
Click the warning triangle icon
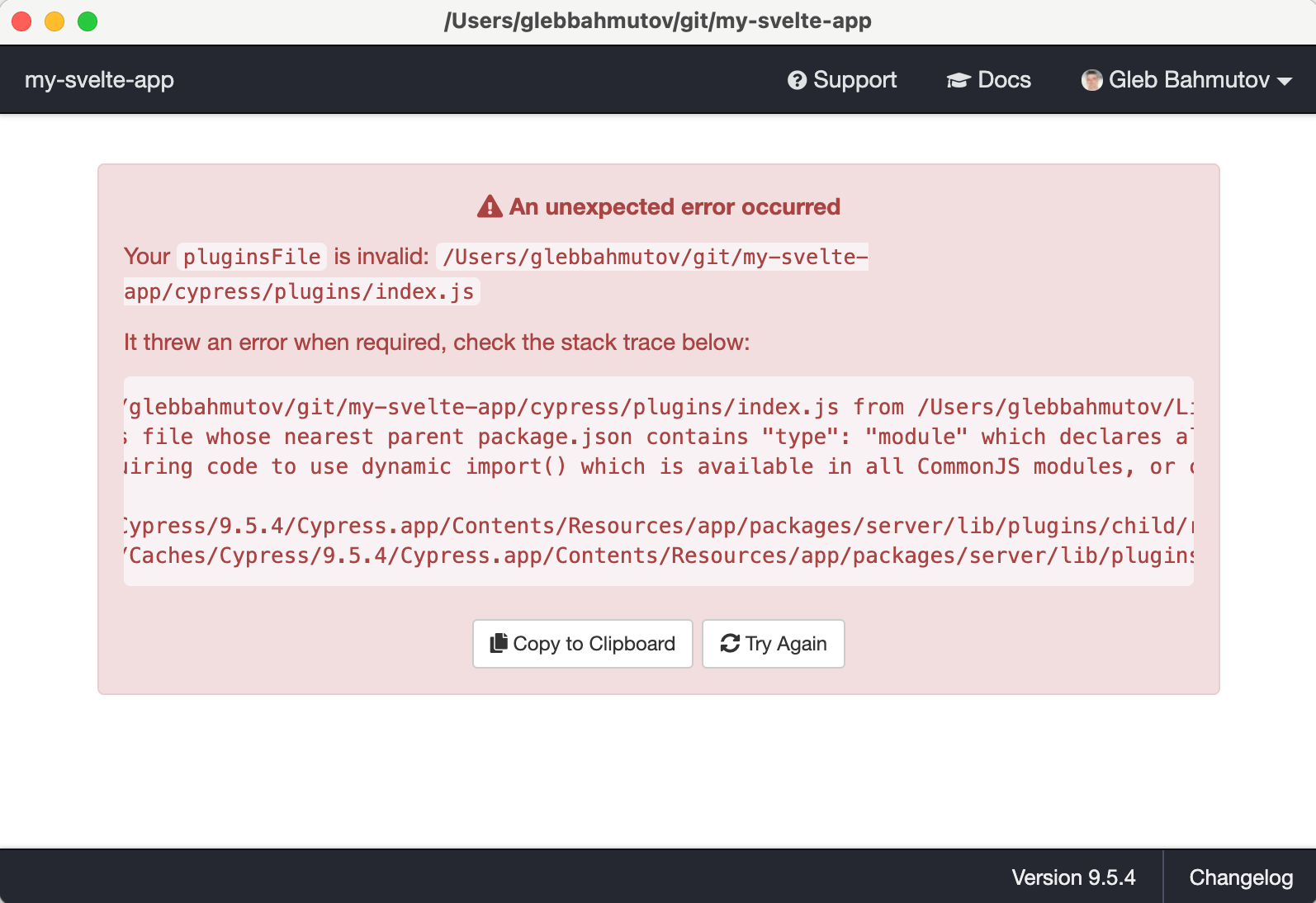(490, 206)
